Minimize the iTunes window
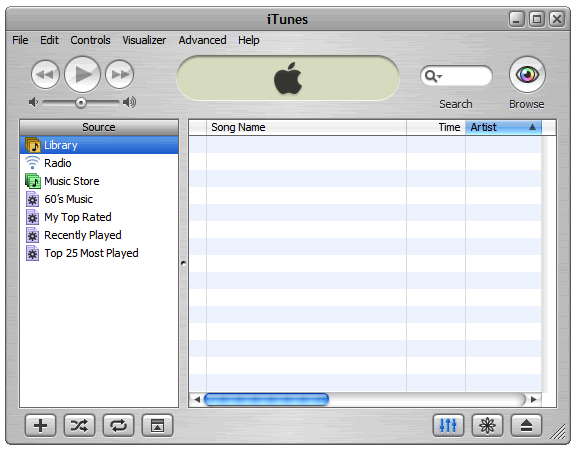The height and width of the screenshot is (450, 575). (x=517, y=19)
